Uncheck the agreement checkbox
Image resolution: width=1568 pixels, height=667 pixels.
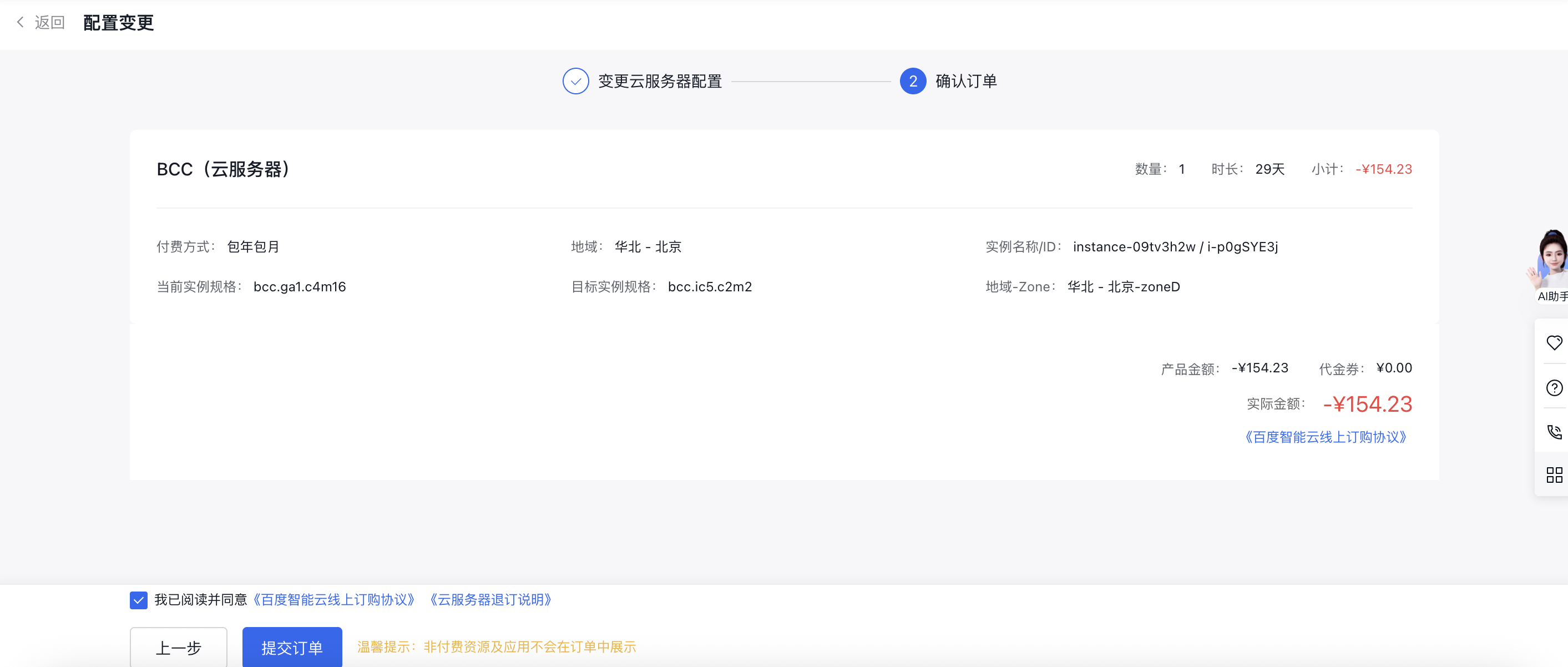tap(138, 600)
